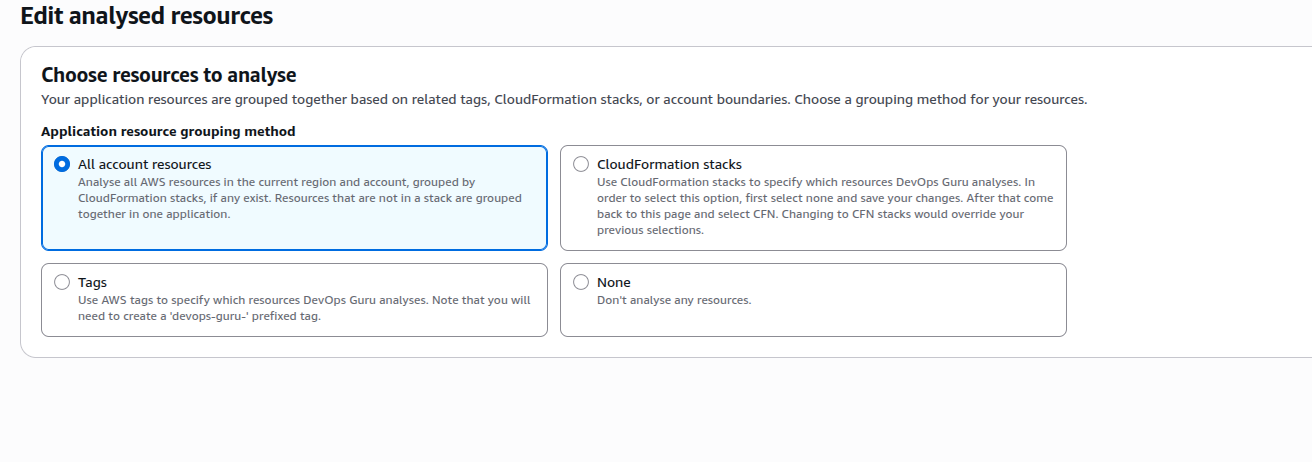Click the 'Edit analysed resources' page title

pyautogui.click(x=146, y=16)
